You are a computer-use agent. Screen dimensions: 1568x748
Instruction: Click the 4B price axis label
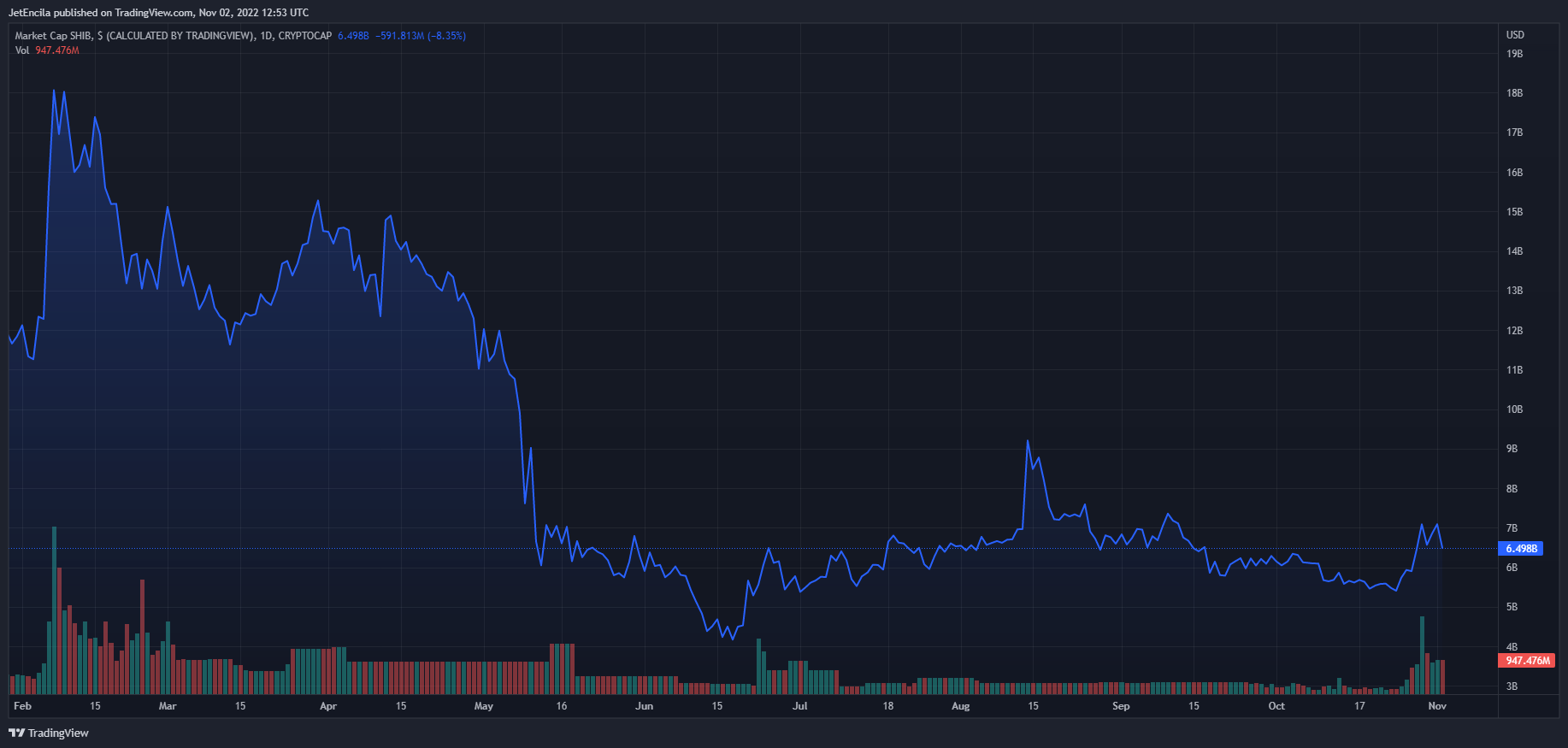[1512, 647]
